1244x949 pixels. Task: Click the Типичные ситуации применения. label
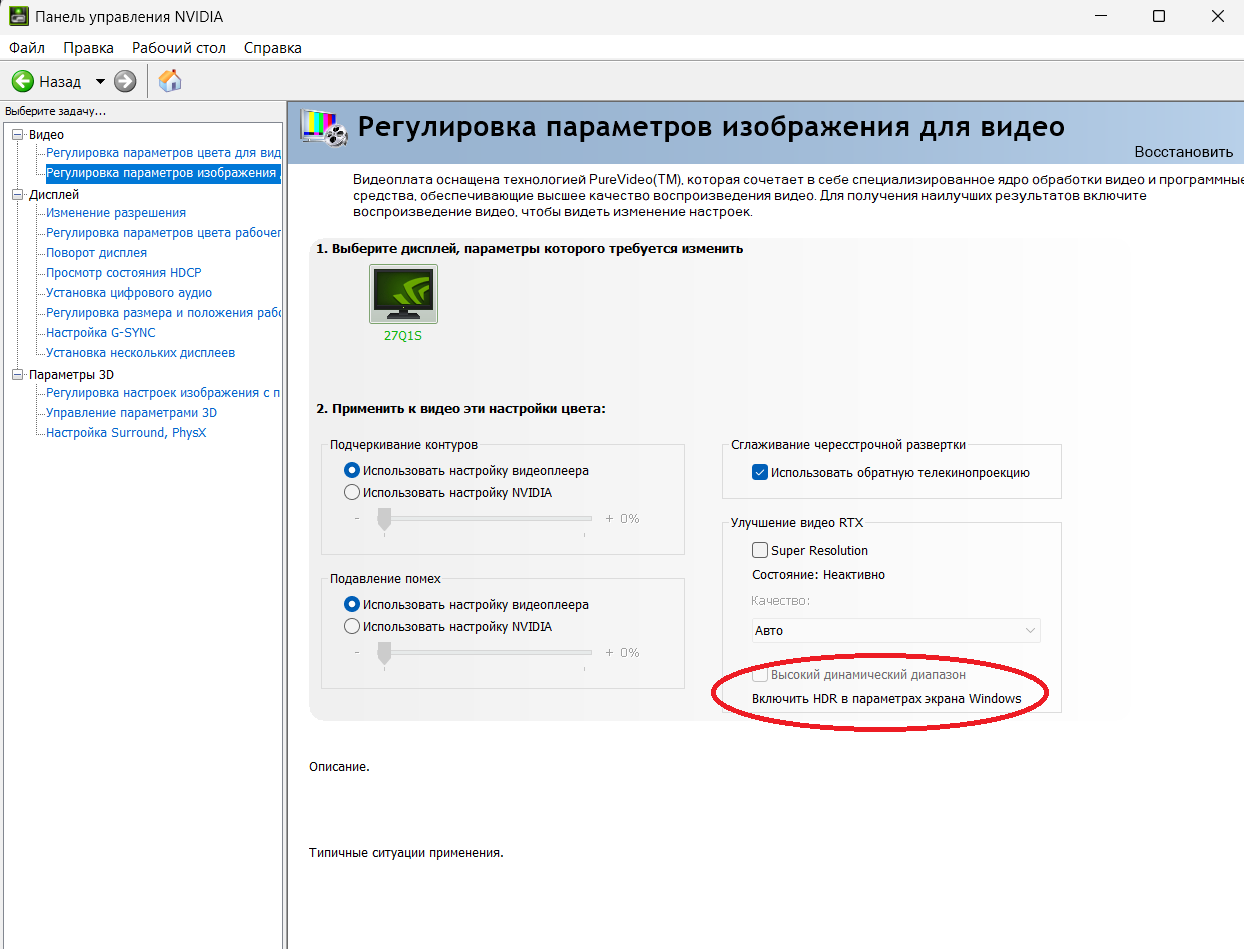tap(406, 853)
